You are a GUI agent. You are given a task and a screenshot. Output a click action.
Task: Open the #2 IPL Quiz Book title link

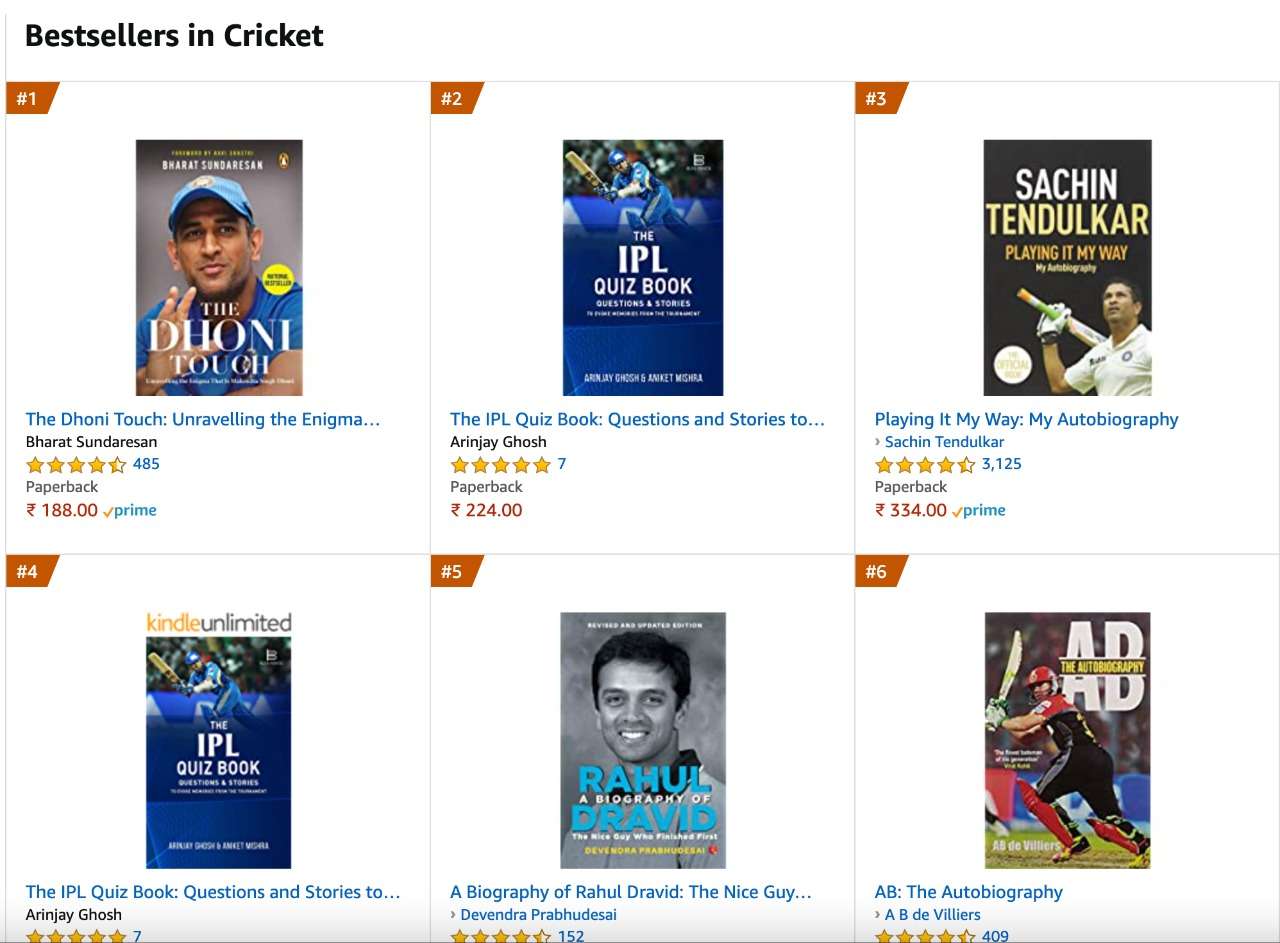point(637,419)
